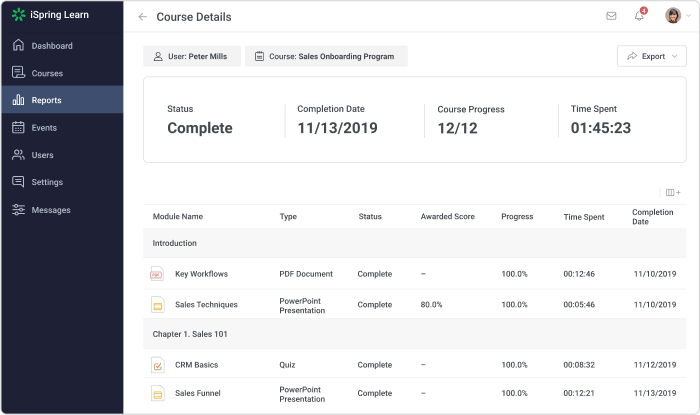Image resolution: width=700 pixels, height=415 pixels.
Task: Open the User: Peter Mills filter
Action: pos(192,56)
